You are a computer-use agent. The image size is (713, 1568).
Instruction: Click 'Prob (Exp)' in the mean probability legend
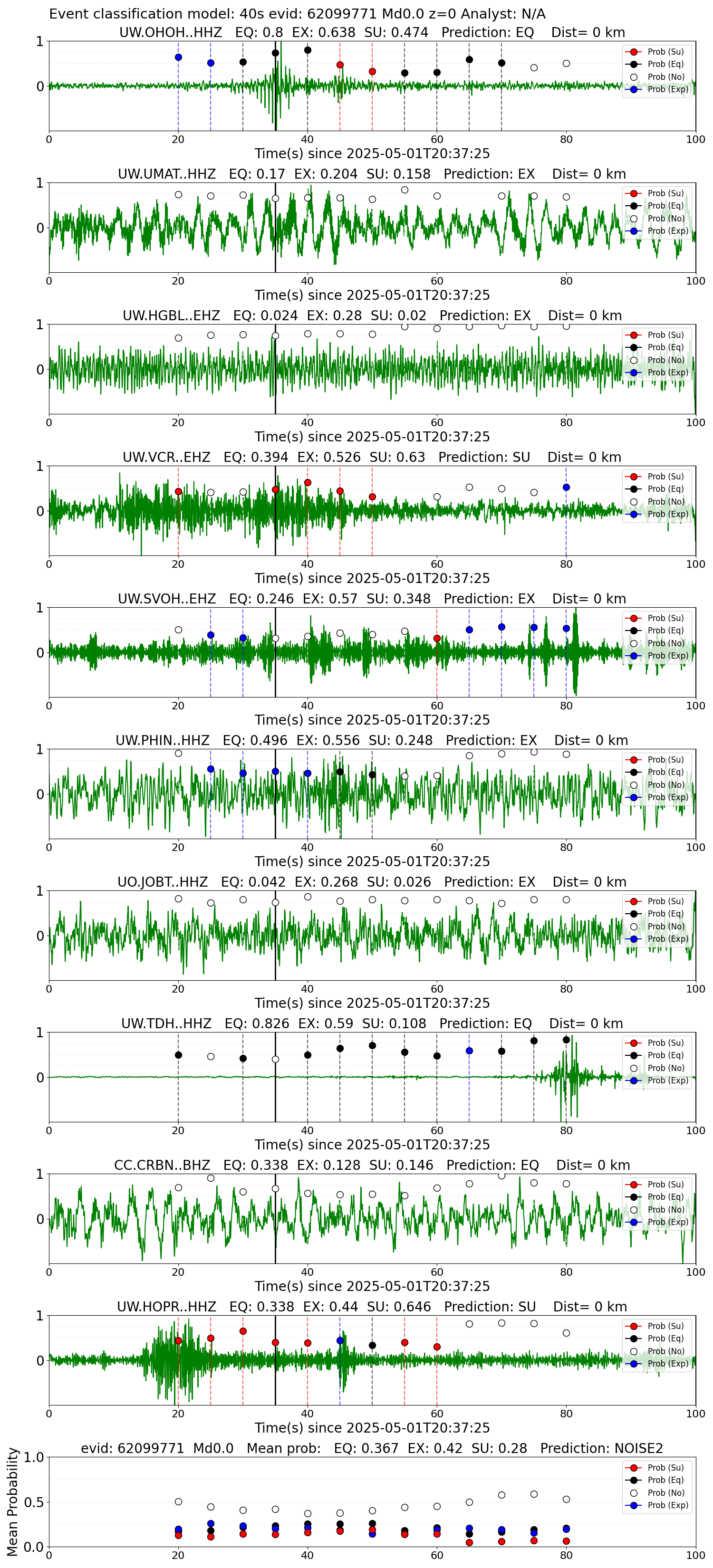[668, 1505]
